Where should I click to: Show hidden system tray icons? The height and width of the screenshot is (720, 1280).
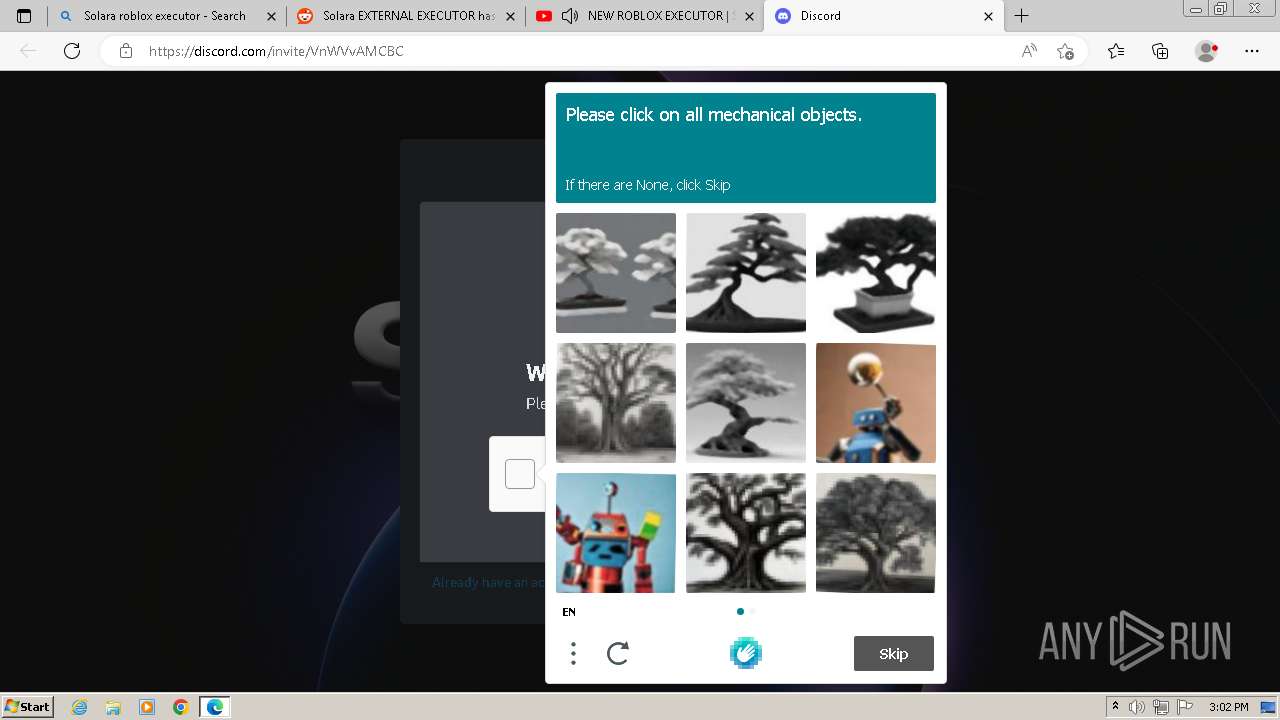1116,707
